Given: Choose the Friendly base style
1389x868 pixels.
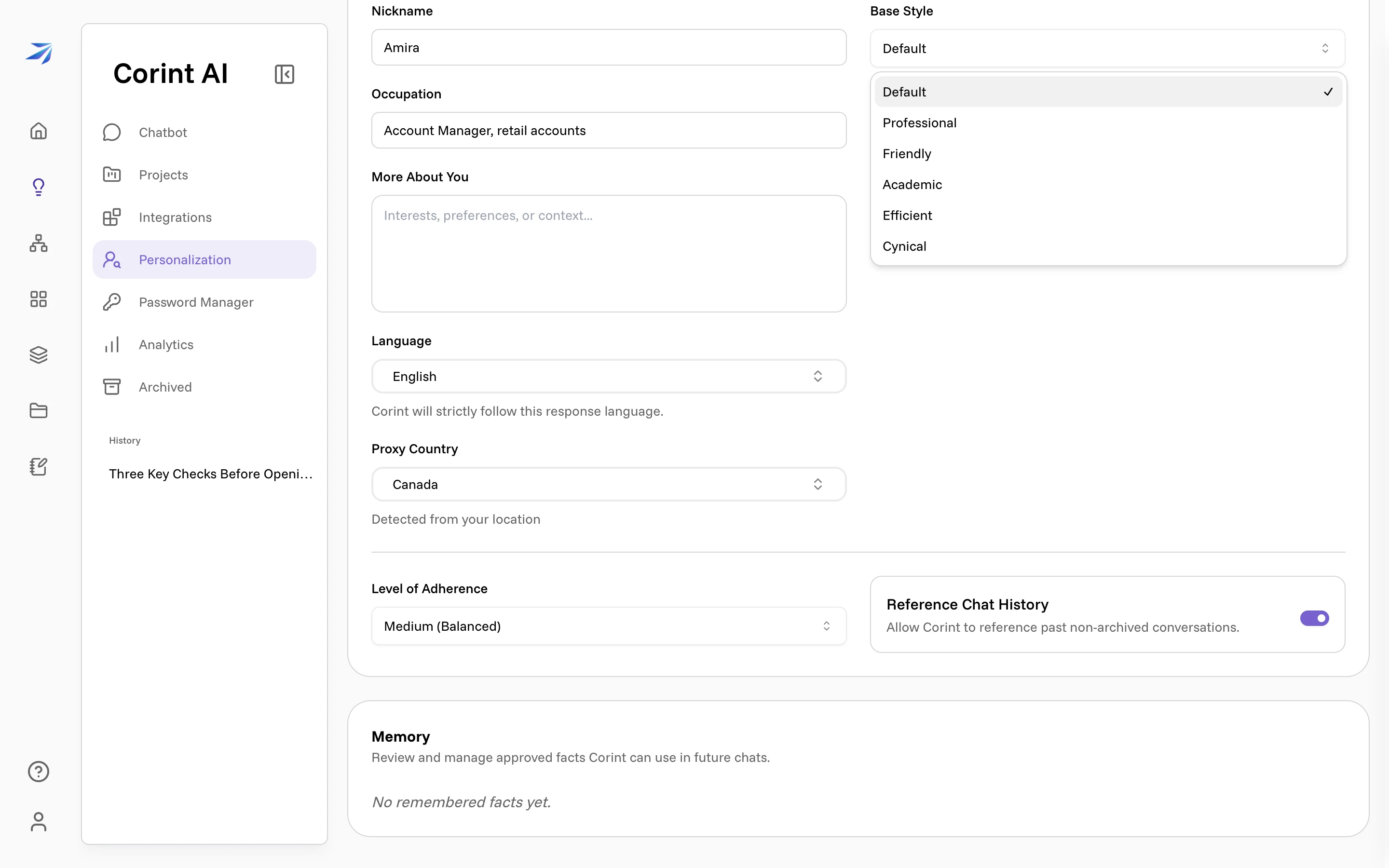Looking at the screenshot, I should (1108, 154).
